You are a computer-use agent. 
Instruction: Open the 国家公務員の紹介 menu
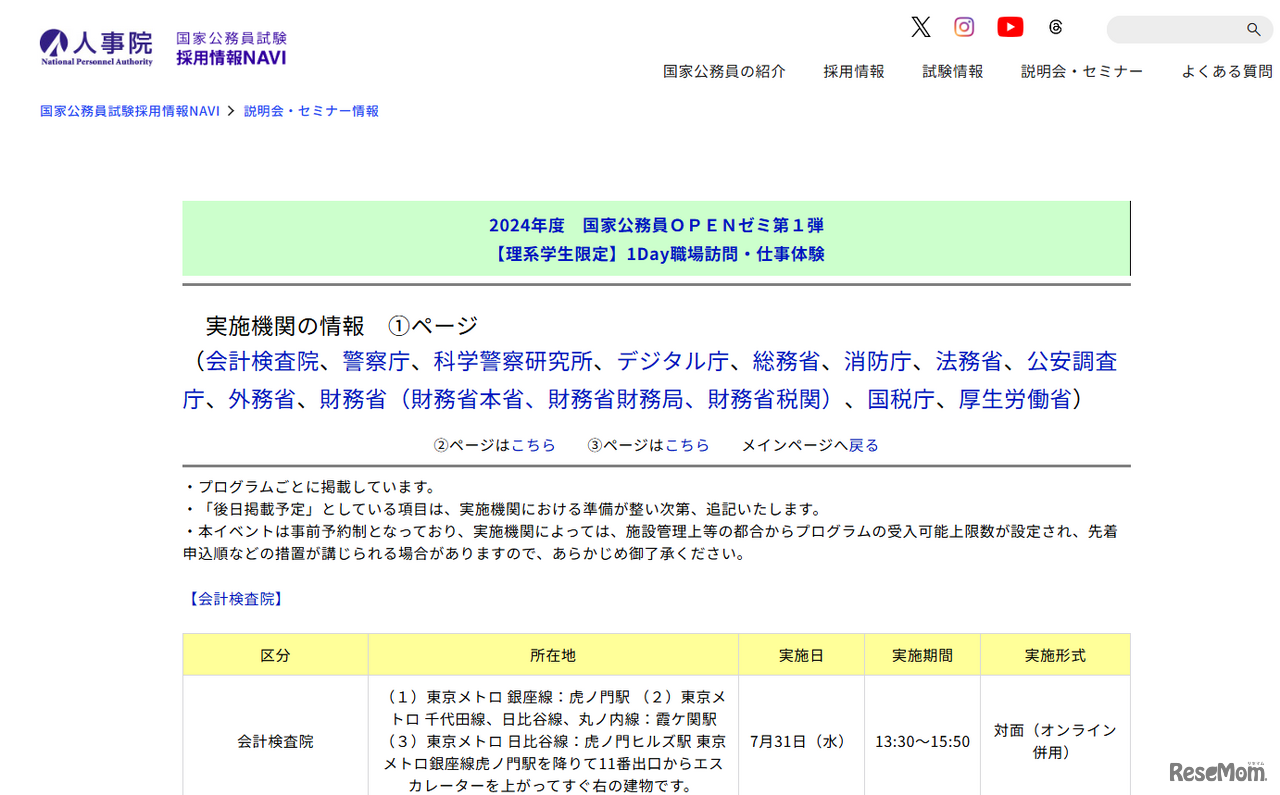click(x=724, y=71)
